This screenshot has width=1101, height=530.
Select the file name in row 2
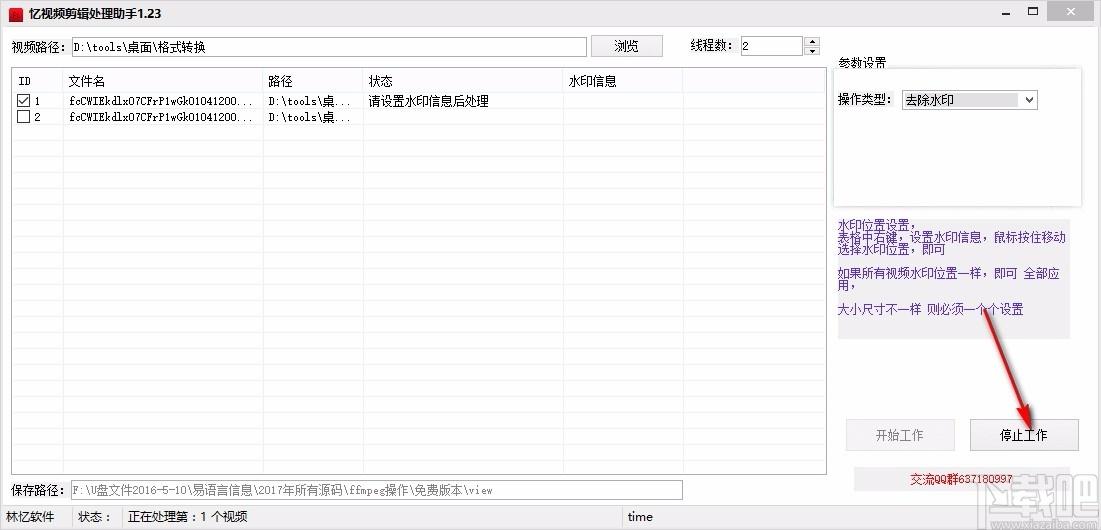[161, 117]
